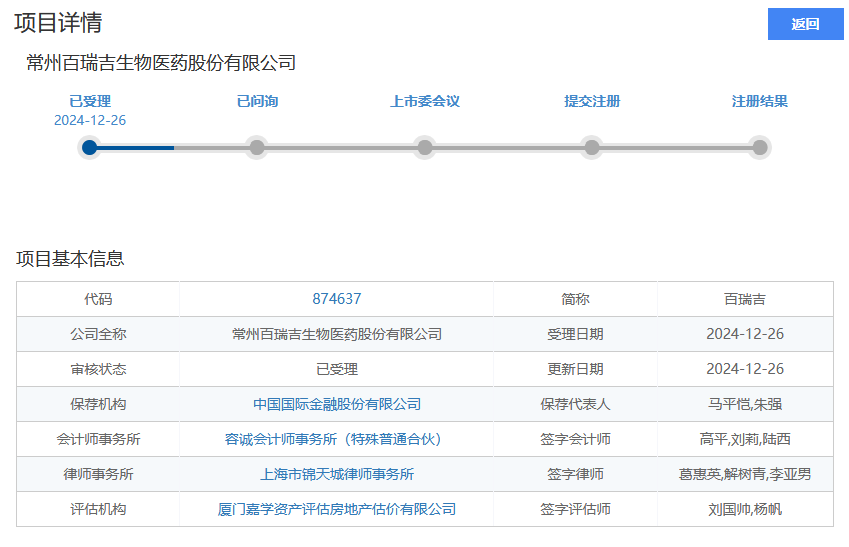
Task: Click the 上市委会议 progress step dot
Action: click(425, 147)
